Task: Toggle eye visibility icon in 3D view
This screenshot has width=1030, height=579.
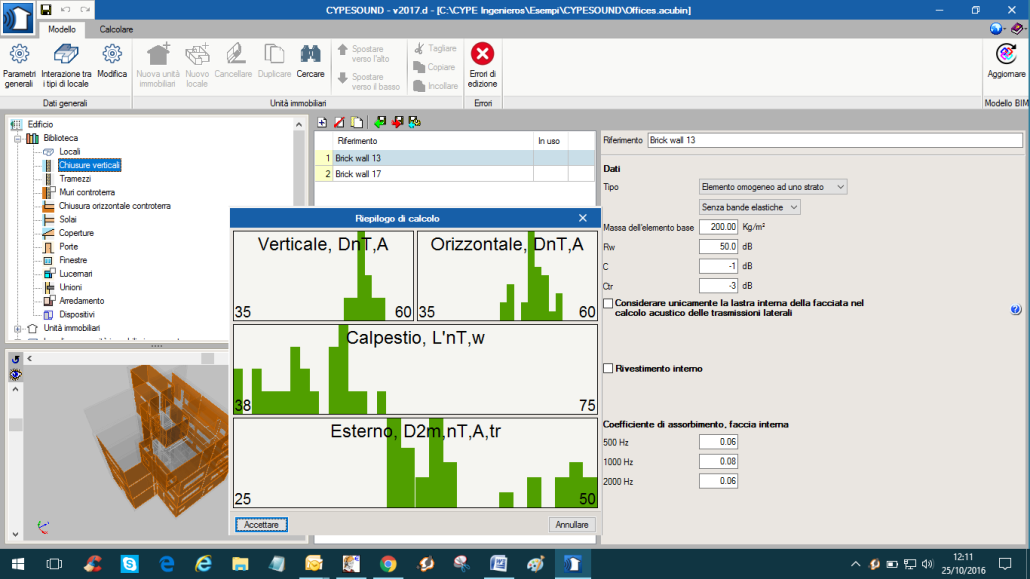Action: [x=16, y=375]
